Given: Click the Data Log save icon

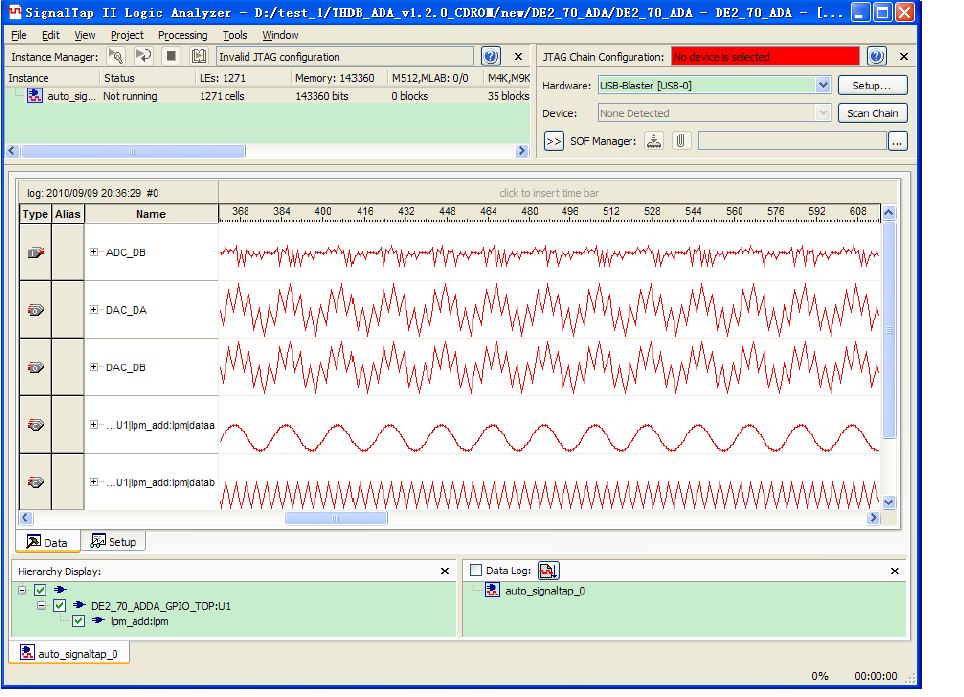Looking at the screenshot, I should pyautogui.click(x=548, y=571).
